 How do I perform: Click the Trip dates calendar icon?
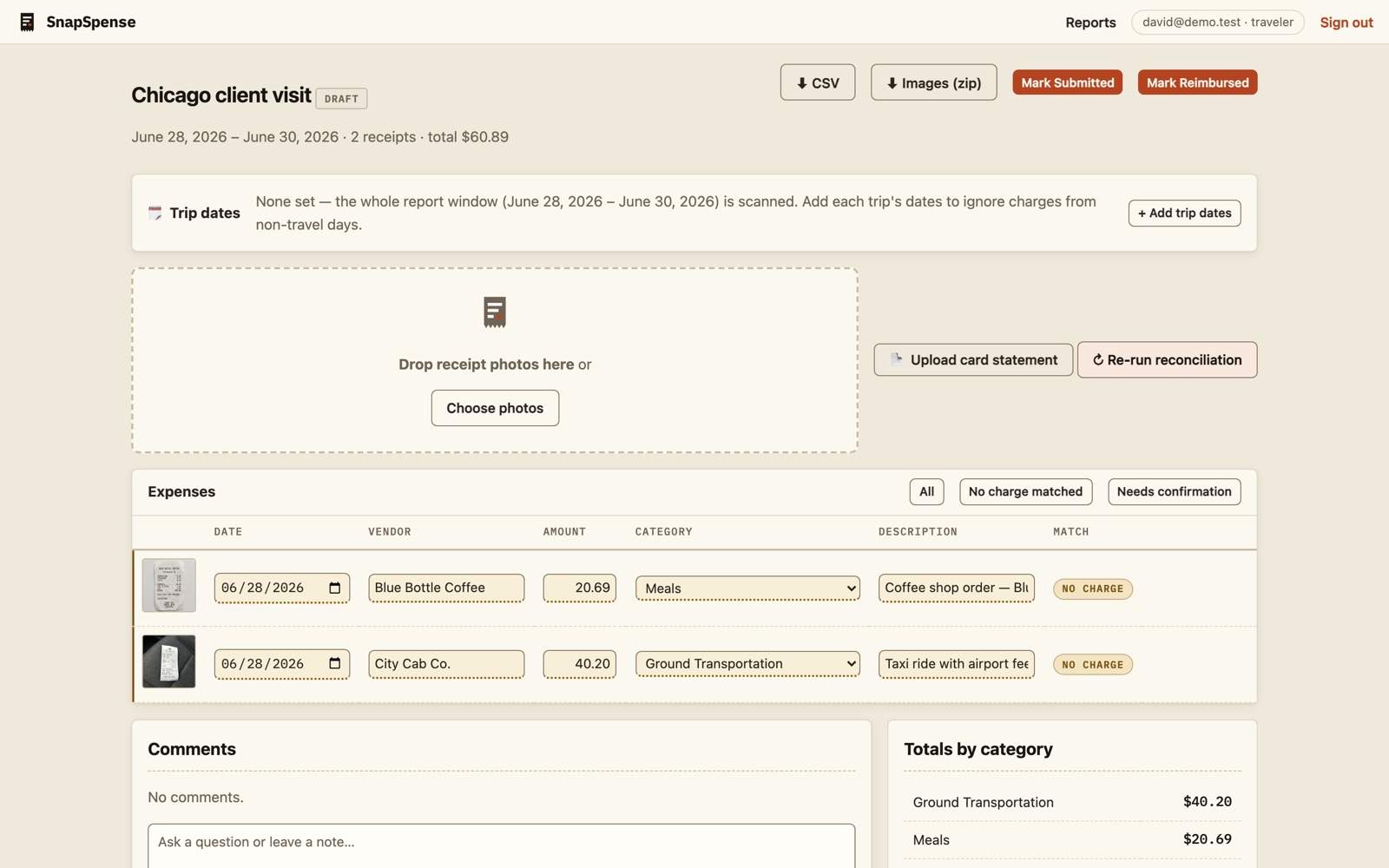[x=155, y=213]
